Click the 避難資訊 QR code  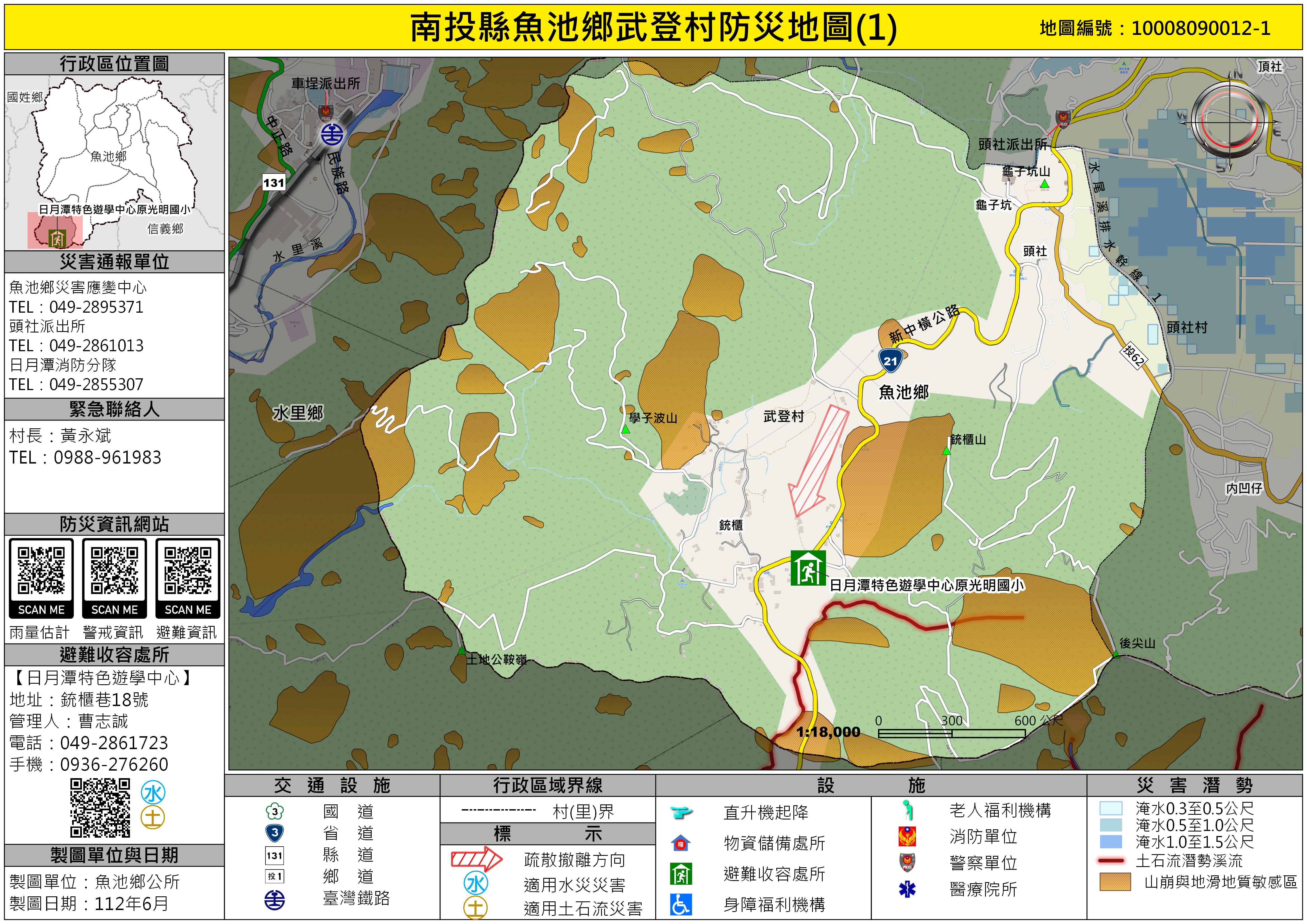[x=188, y=571]
